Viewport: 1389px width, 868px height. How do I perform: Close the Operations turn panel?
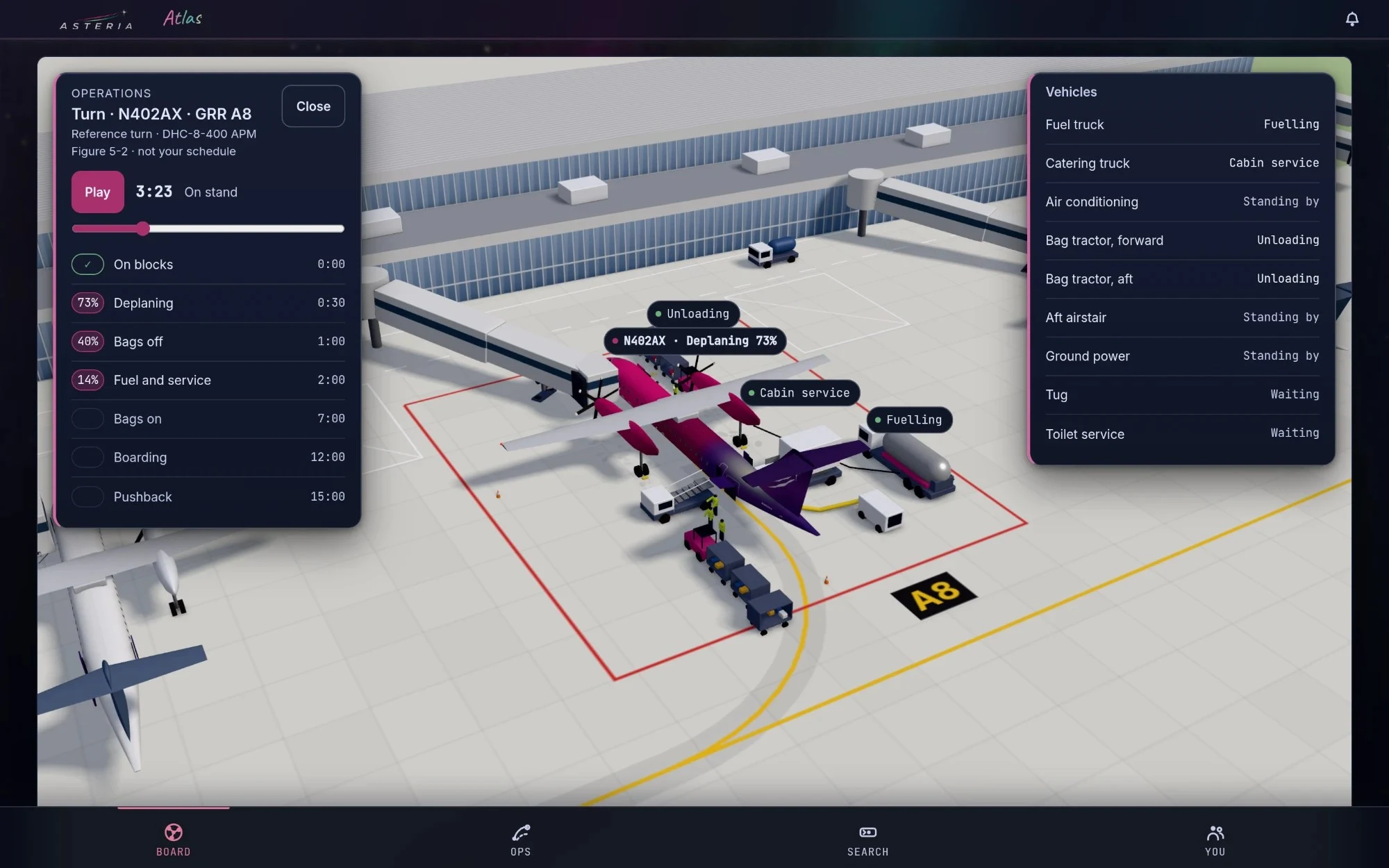(x=313, y=106)
